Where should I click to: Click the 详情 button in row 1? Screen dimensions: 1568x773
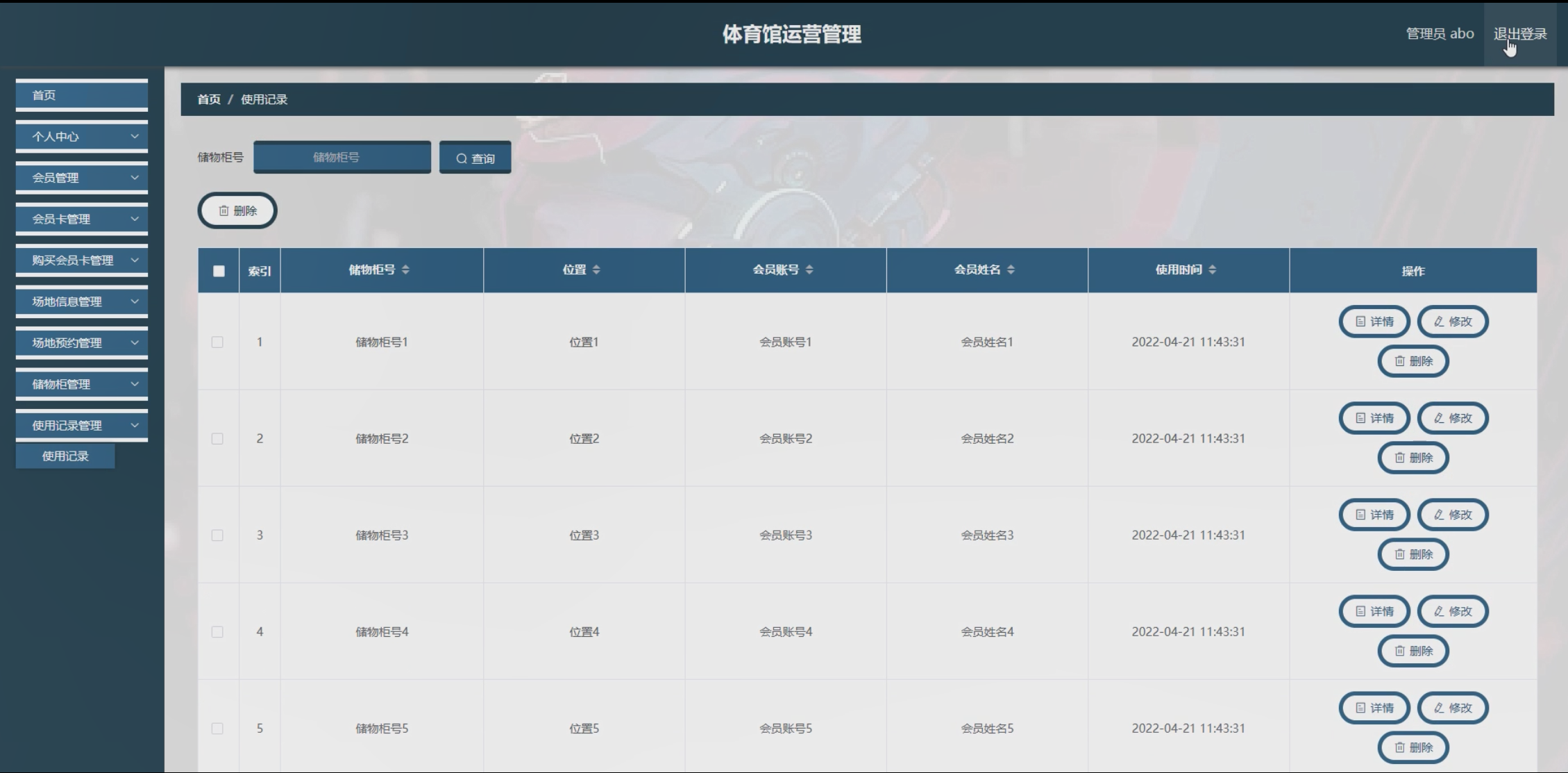pyautogui.click(x=1374, y=322)
